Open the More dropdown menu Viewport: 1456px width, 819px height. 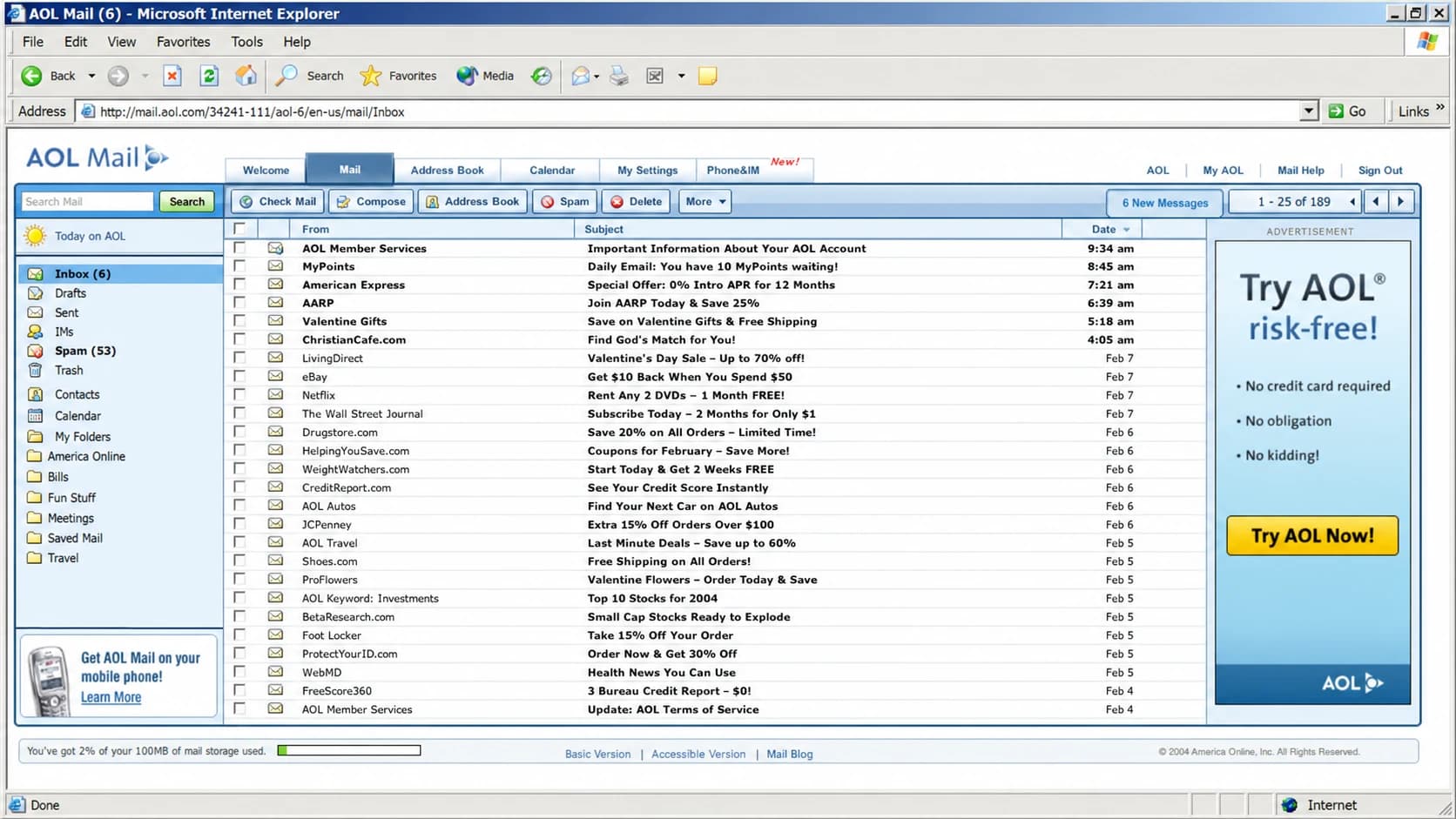(x=704, y=201)
